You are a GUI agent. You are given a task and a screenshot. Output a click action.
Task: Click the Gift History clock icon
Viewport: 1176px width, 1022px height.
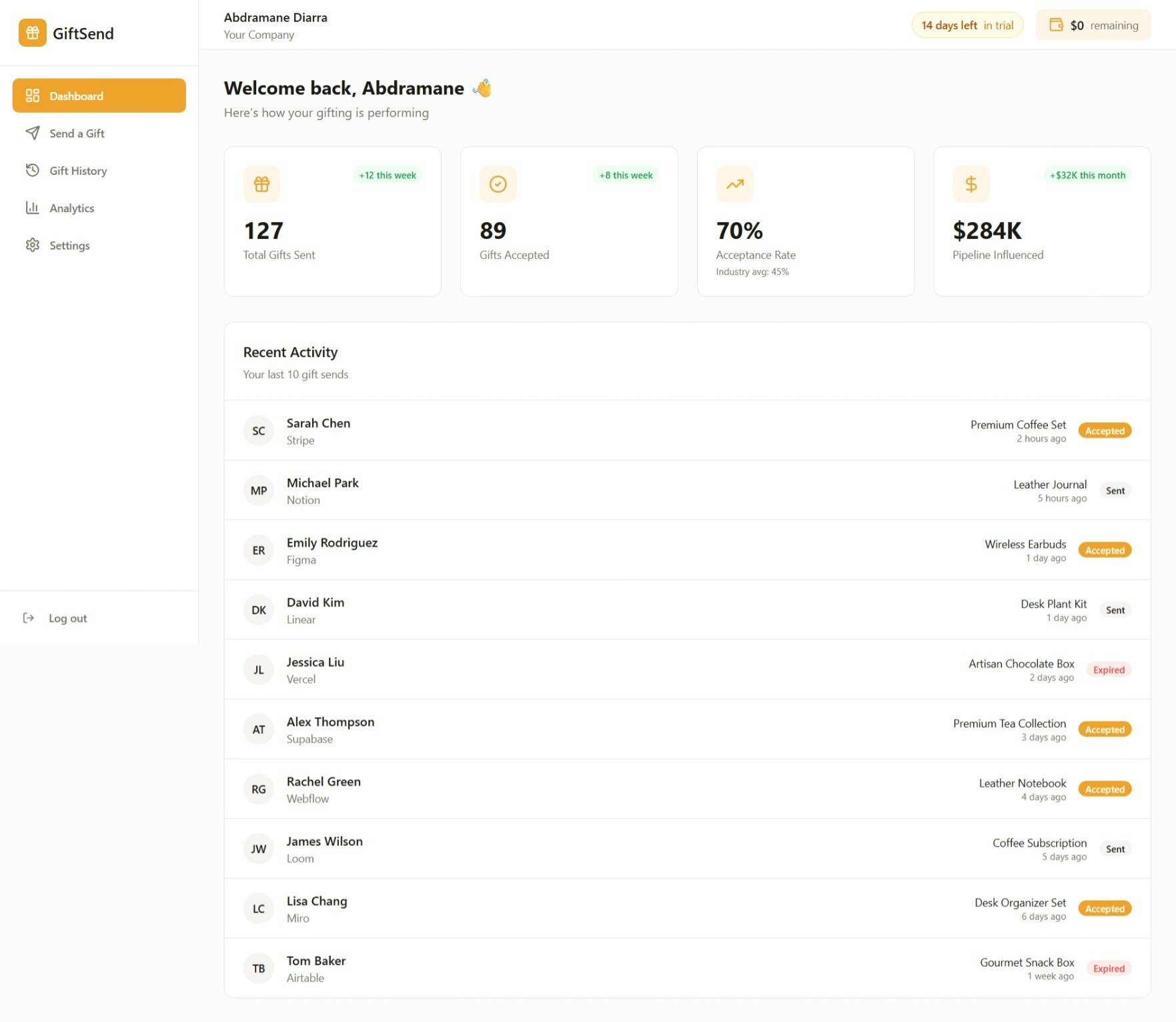click(32, 170)
